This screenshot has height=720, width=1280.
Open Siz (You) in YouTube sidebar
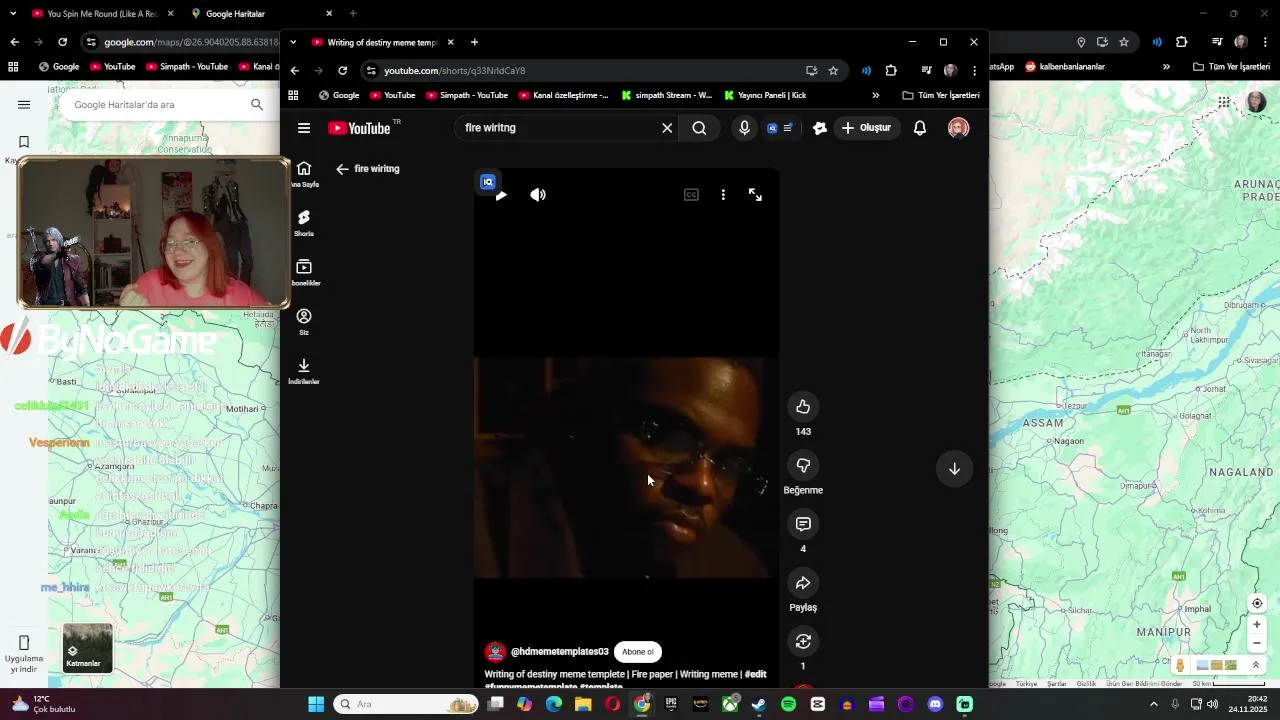(304, 322)
